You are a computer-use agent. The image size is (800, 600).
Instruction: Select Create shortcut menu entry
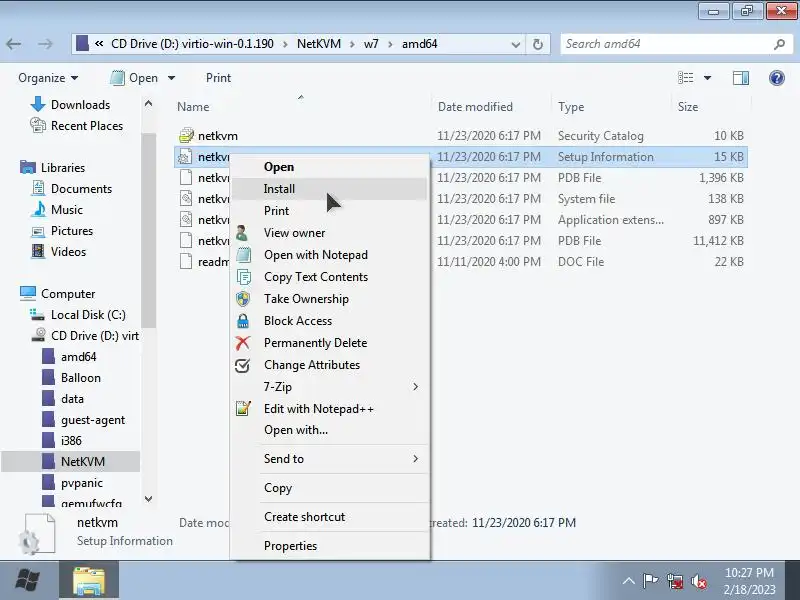pyautogui.click(x=329, y=517)
